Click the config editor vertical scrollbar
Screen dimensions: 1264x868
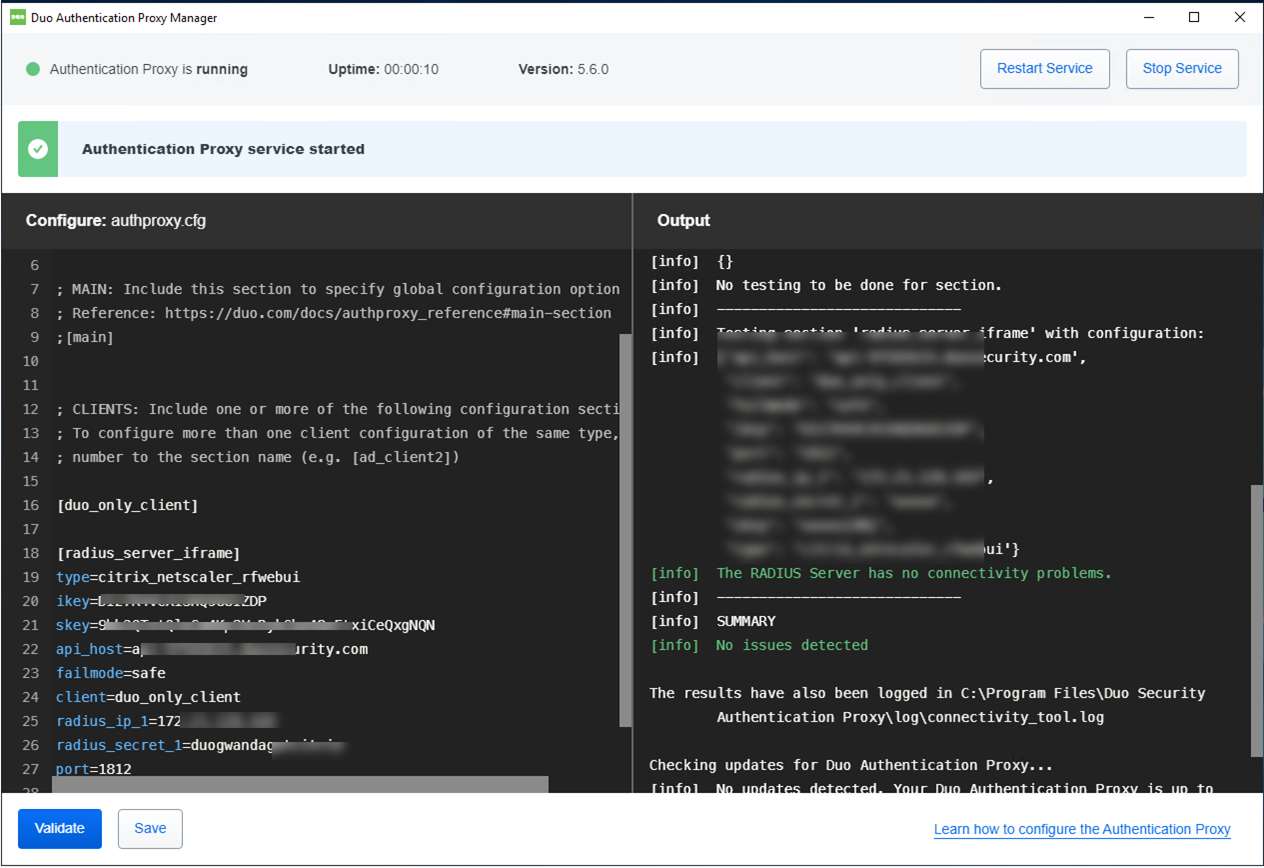(626, 530)
